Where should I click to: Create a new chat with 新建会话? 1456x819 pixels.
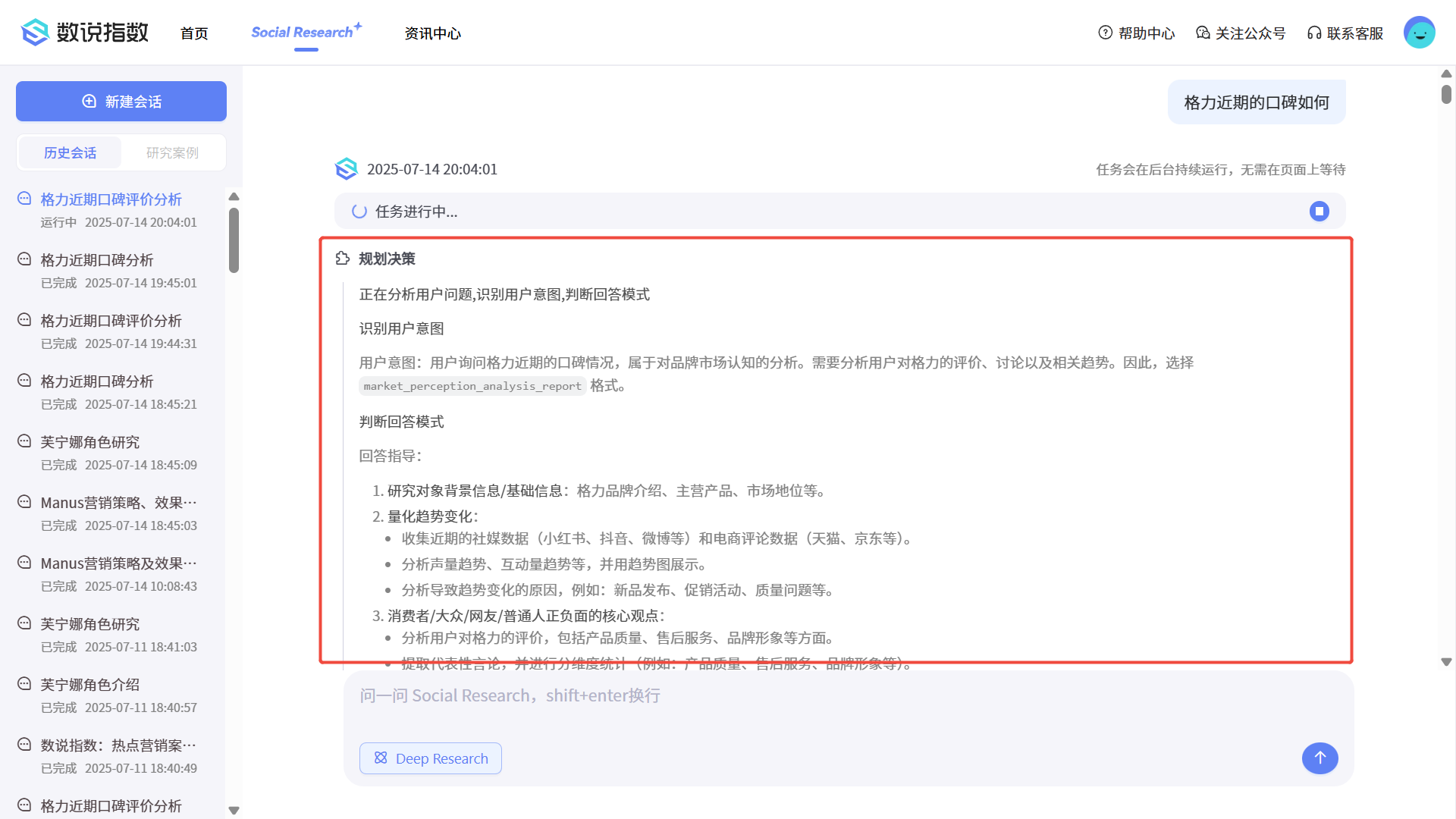tap(121, 101)
